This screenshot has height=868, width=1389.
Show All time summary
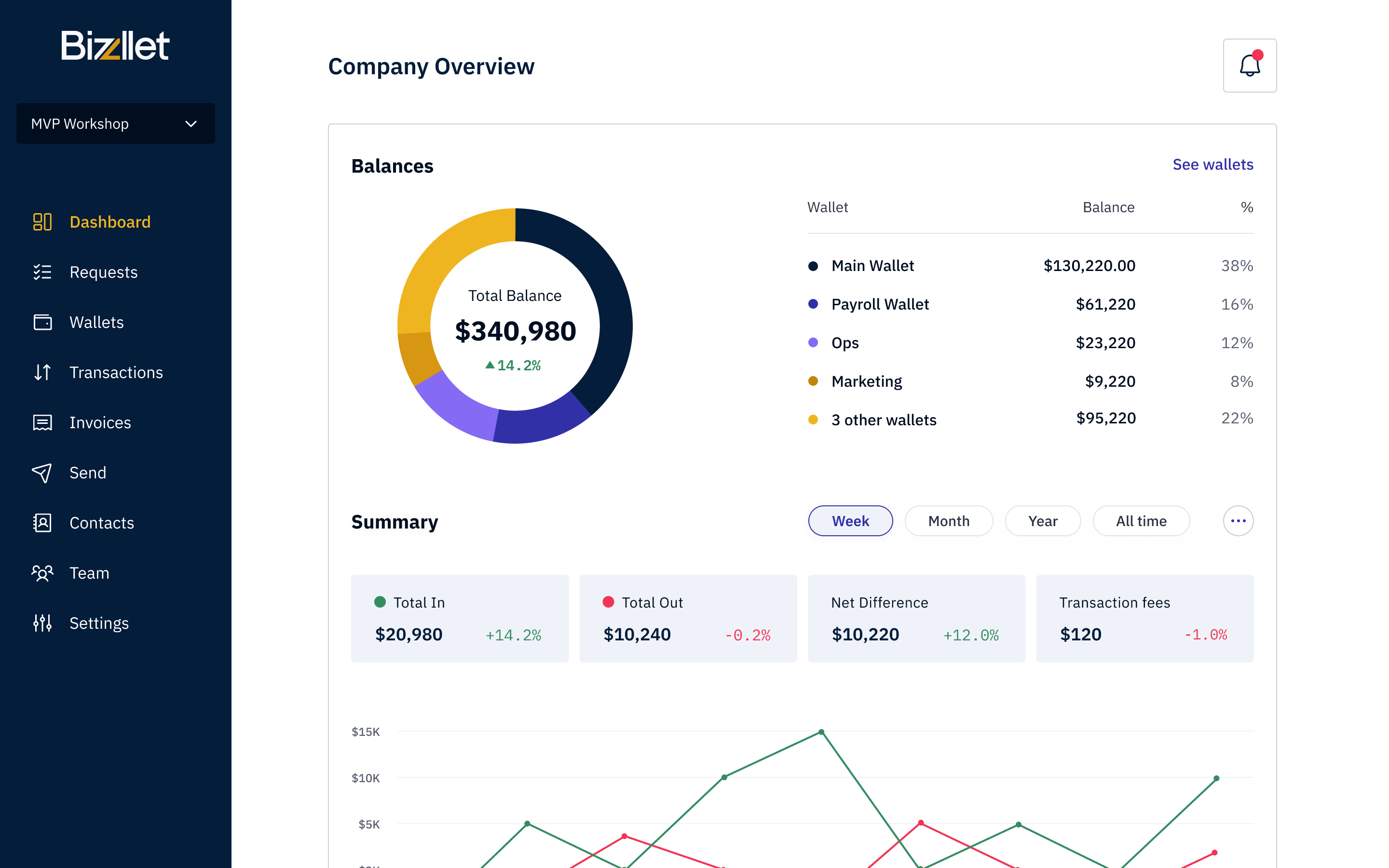point(1141,521)
